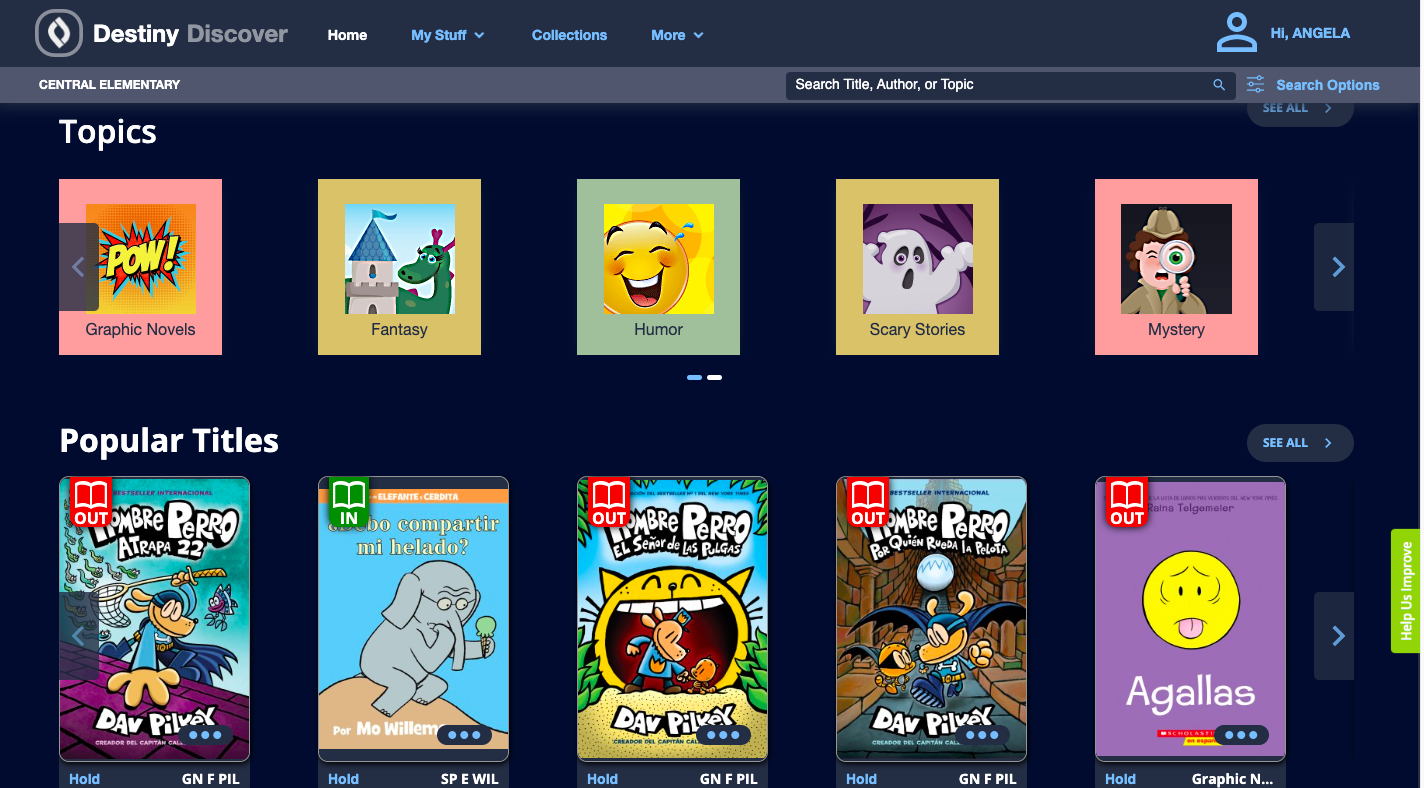Open the Search Options sliders icon

click(x=1255, y=85)
